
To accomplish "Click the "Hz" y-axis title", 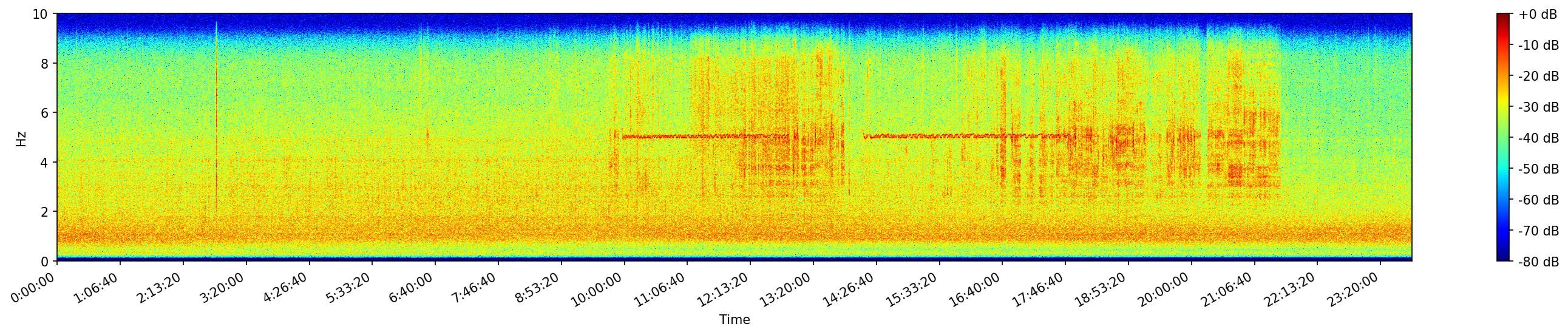I will click(x=21, y=138).
